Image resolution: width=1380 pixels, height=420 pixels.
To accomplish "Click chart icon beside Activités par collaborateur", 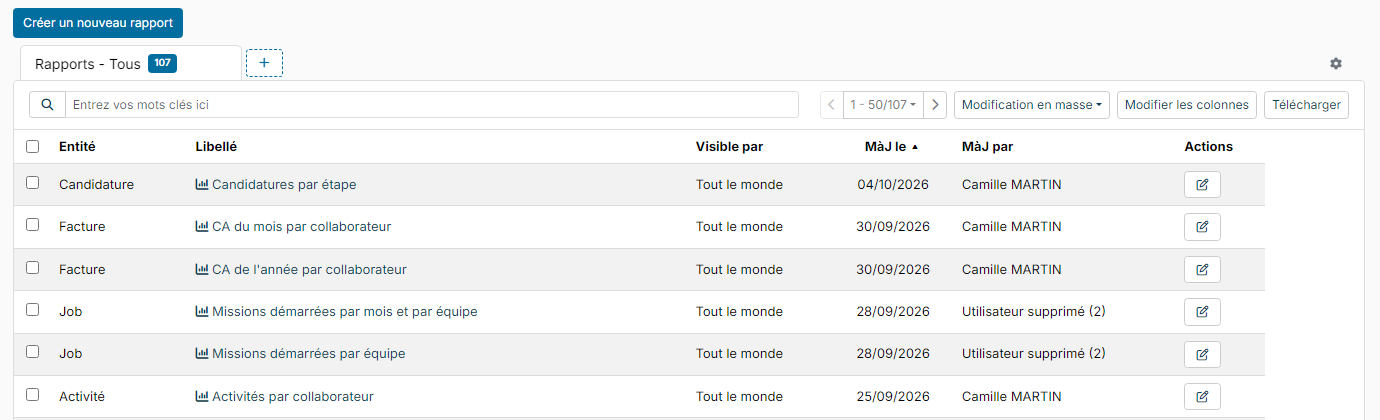I will (202, 396).
